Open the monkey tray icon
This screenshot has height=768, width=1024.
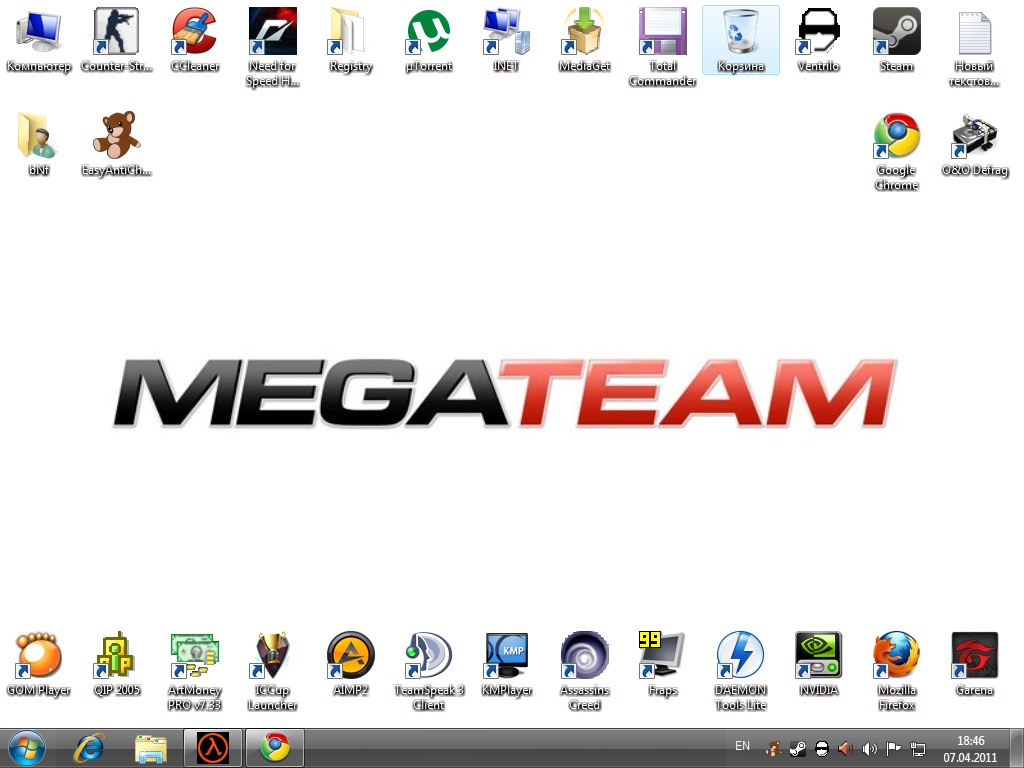773,748
